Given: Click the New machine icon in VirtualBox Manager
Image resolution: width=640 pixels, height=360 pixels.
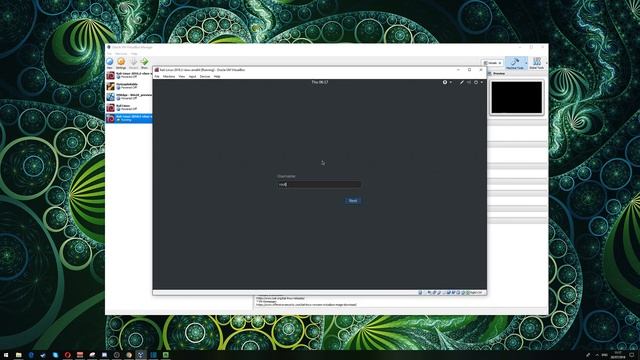Looking at the screenshot, I should click(x=110, y=62).
